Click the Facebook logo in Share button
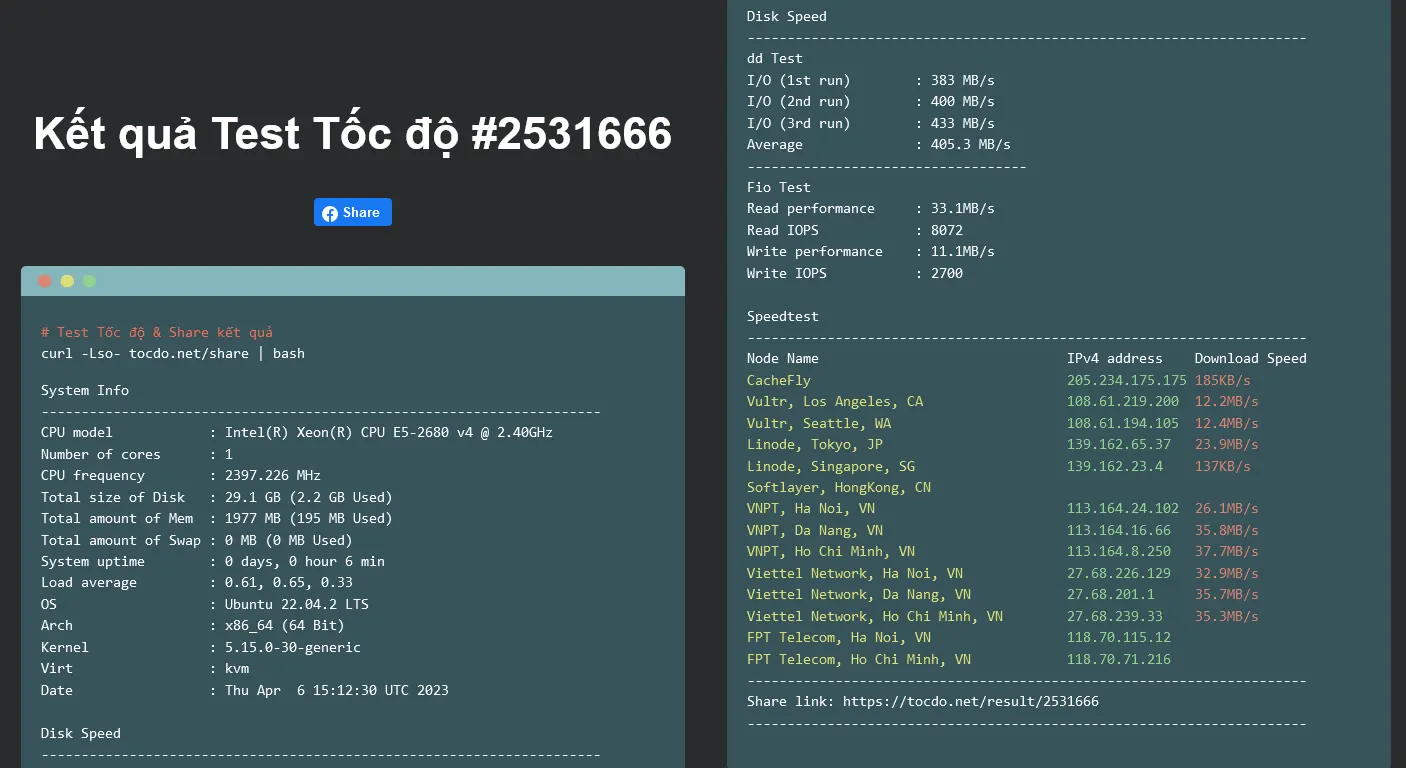This screenshot has height=768, width=1406. 330,213
